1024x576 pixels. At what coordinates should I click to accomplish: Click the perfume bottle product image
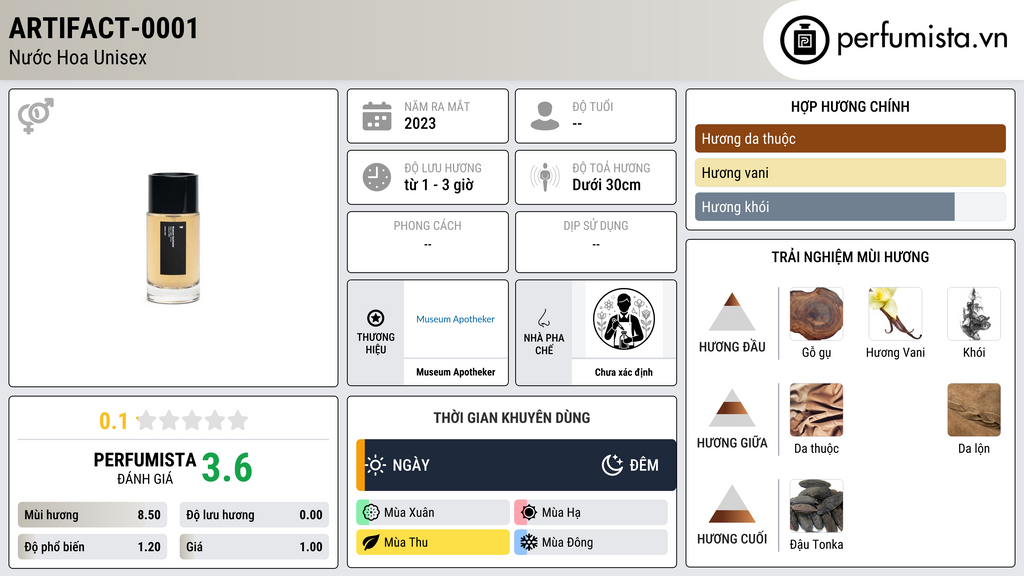[173, 238]
